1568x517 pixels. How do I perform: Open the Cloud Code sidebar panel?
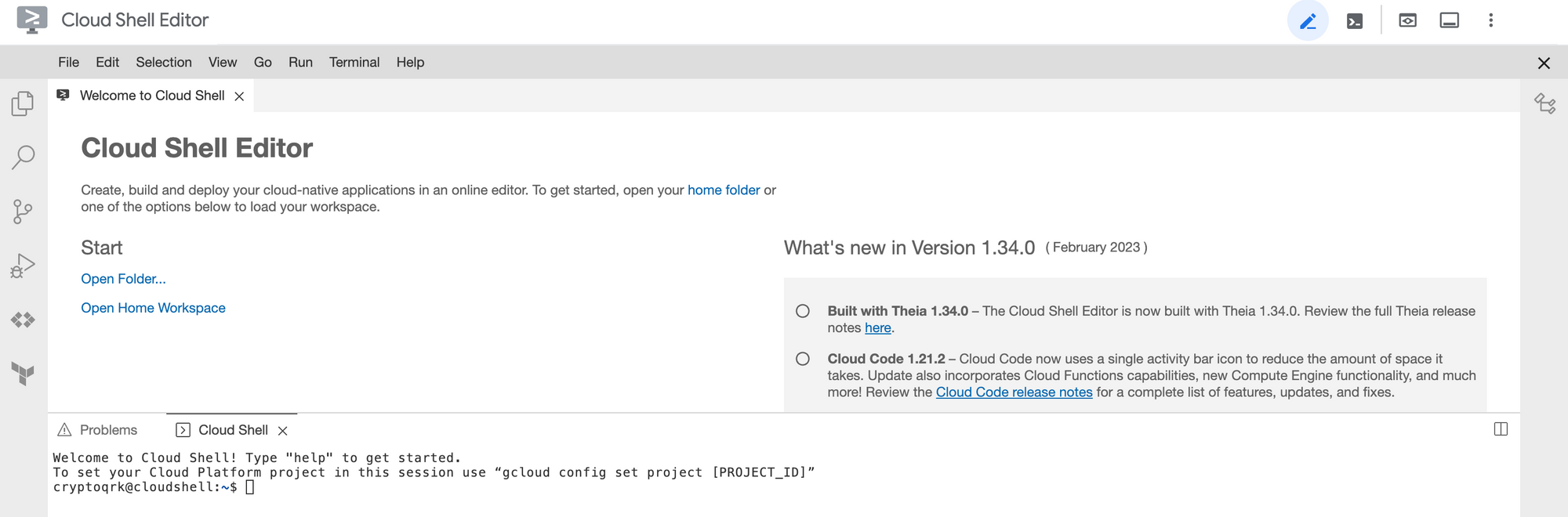(22, 320)
